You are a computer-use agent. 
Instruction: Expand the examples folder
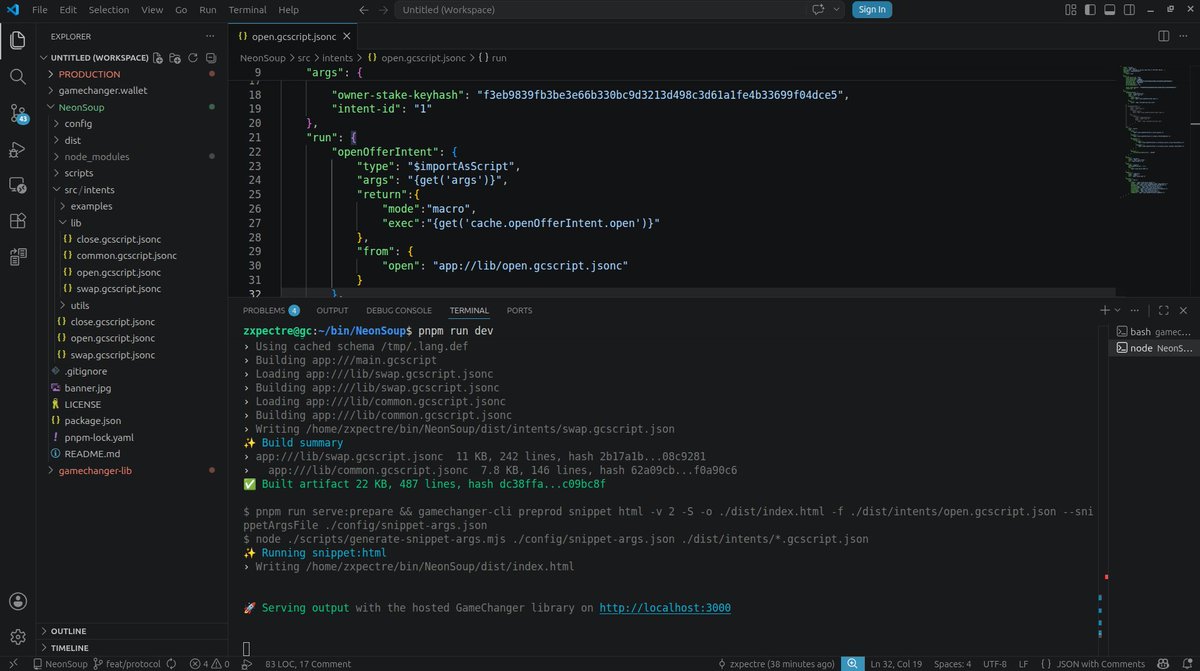pyautogui.click(x=91, y=206)
